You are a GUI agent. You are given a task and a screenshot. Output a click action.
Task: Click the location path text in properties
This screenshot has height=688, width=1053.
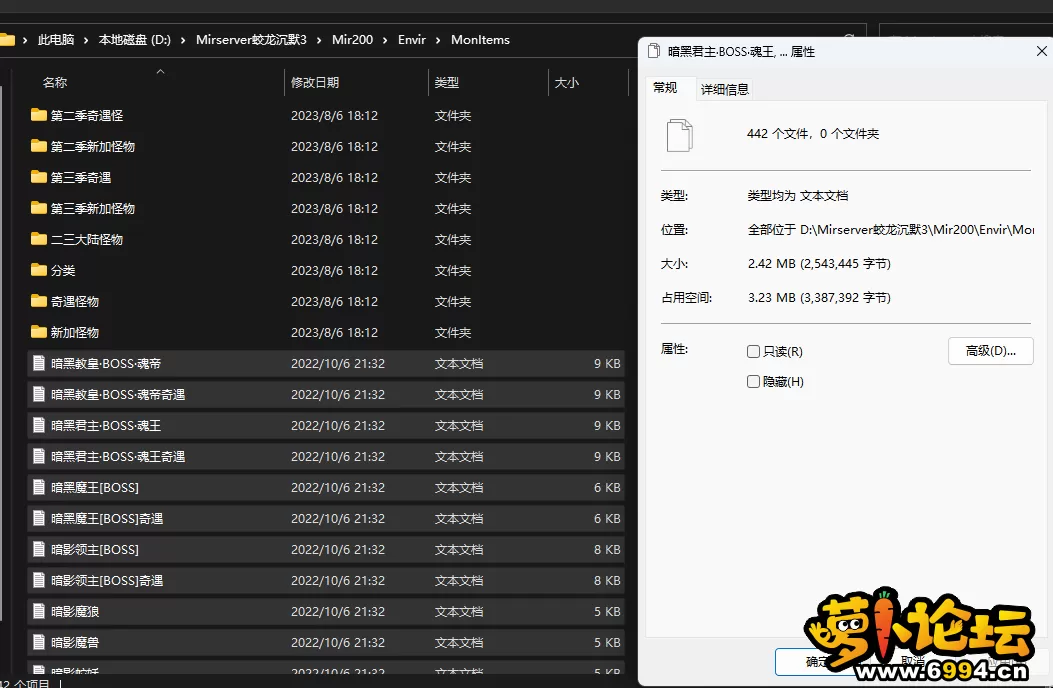[890, 229]
